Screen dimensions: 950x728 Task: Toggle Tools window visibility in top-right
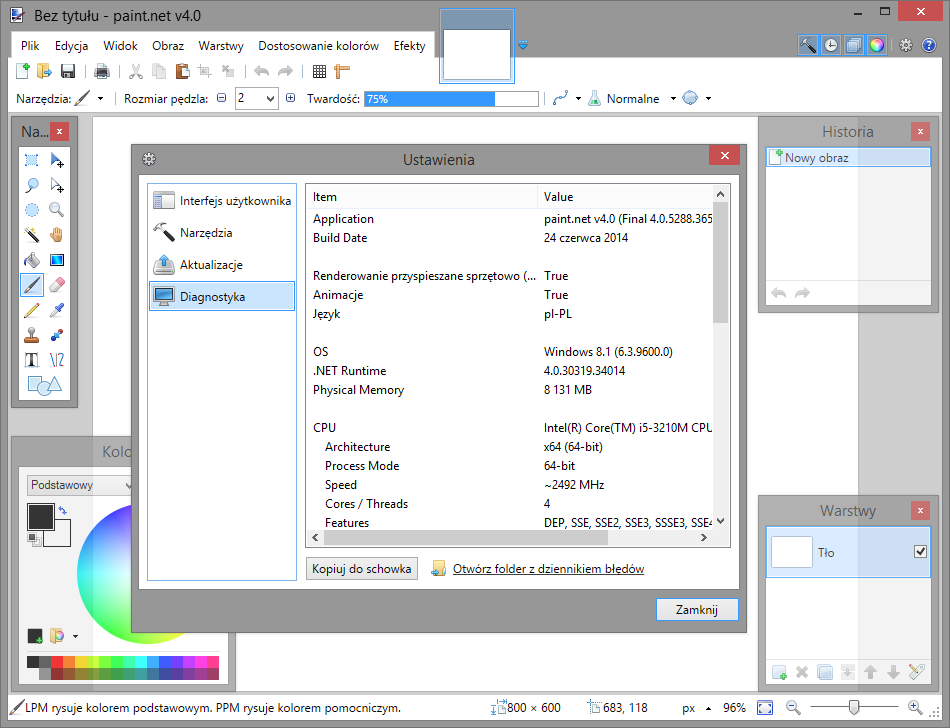[x=808, y=45]
